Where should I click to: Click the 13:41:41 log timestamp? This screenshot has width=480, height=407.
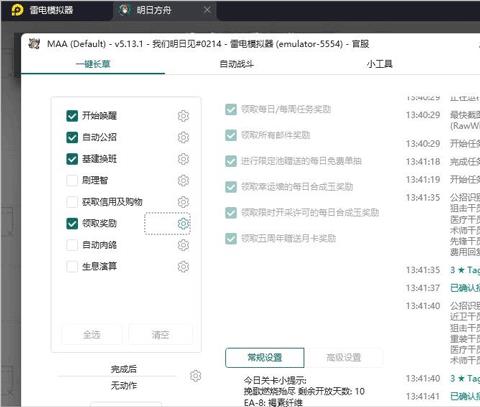click(423, 396)
